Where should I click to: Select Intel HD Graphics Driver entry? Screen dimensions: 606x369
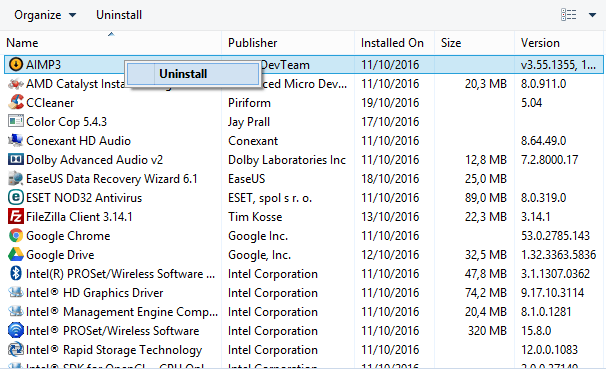pos(95,292)
